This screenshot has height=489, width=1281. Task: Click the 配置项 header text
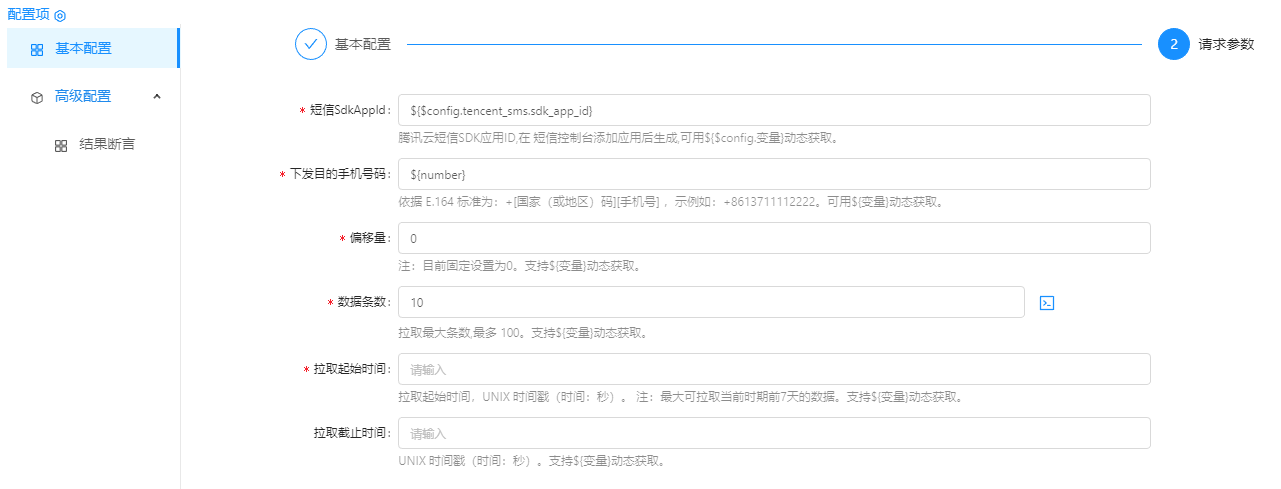(x=28, y=16)
